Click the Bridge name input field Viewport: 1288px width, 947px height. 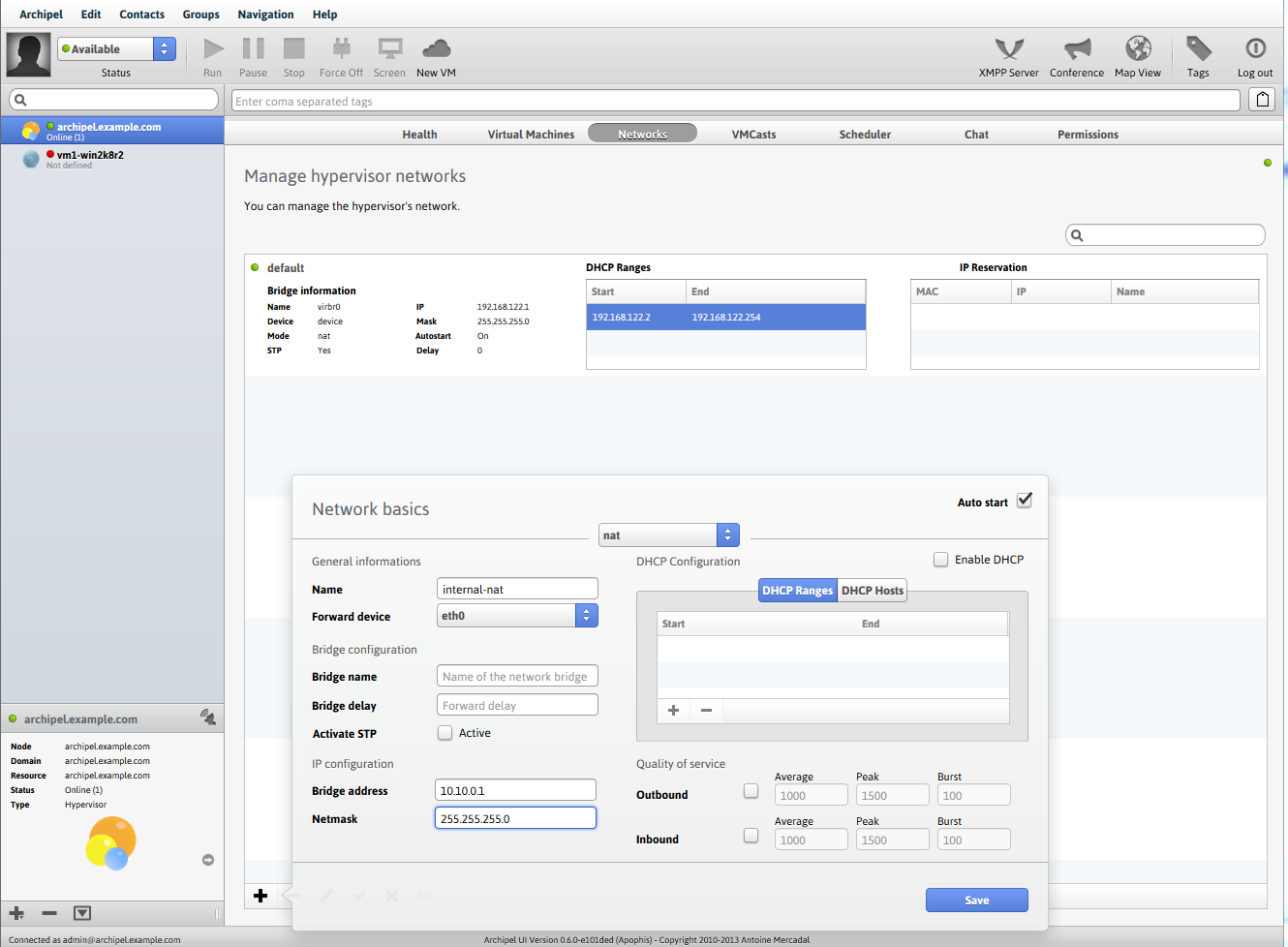coord(517,676)
